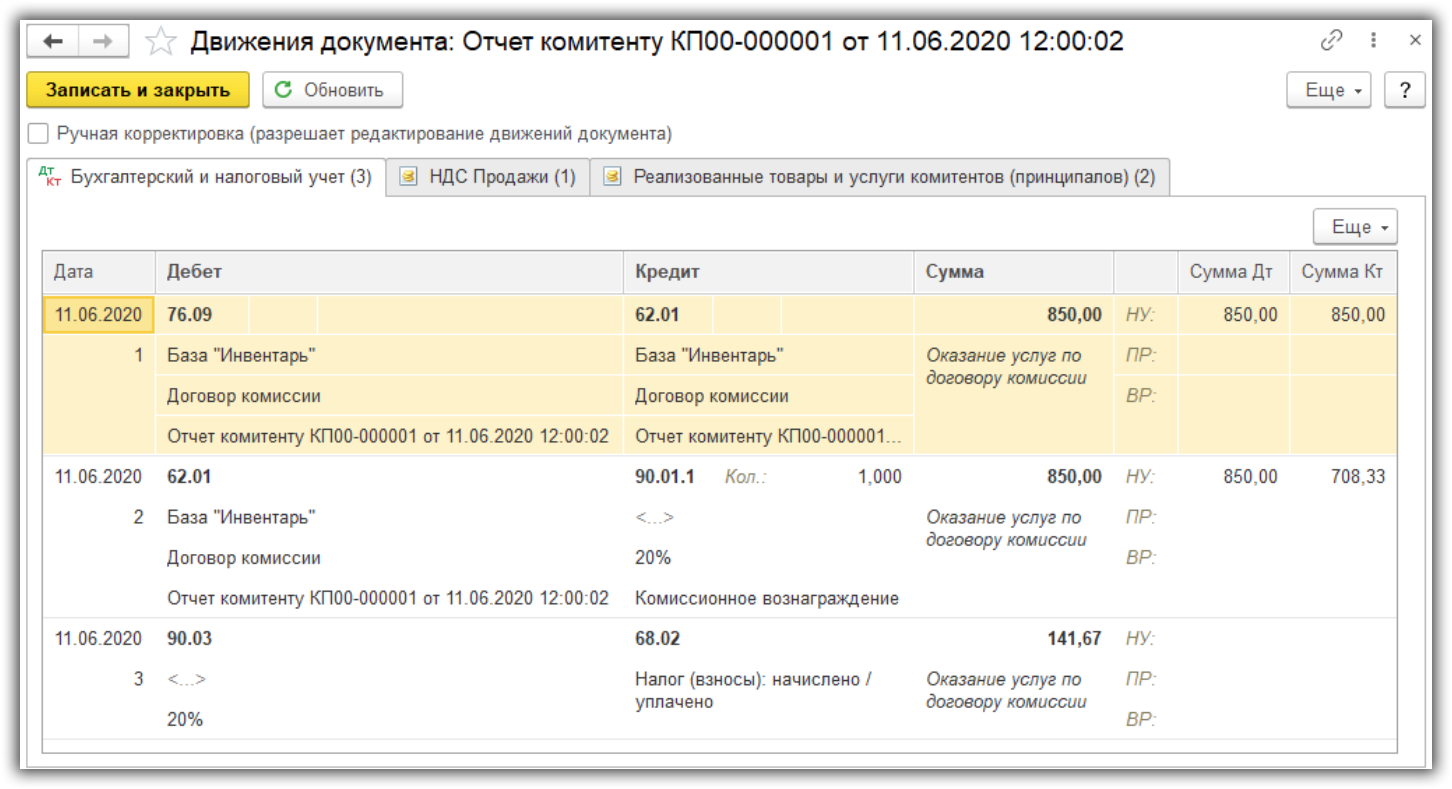Click Записать и закрыть button
The height and width of the screenshot is (789, 1452).
[x=138, y=90]
